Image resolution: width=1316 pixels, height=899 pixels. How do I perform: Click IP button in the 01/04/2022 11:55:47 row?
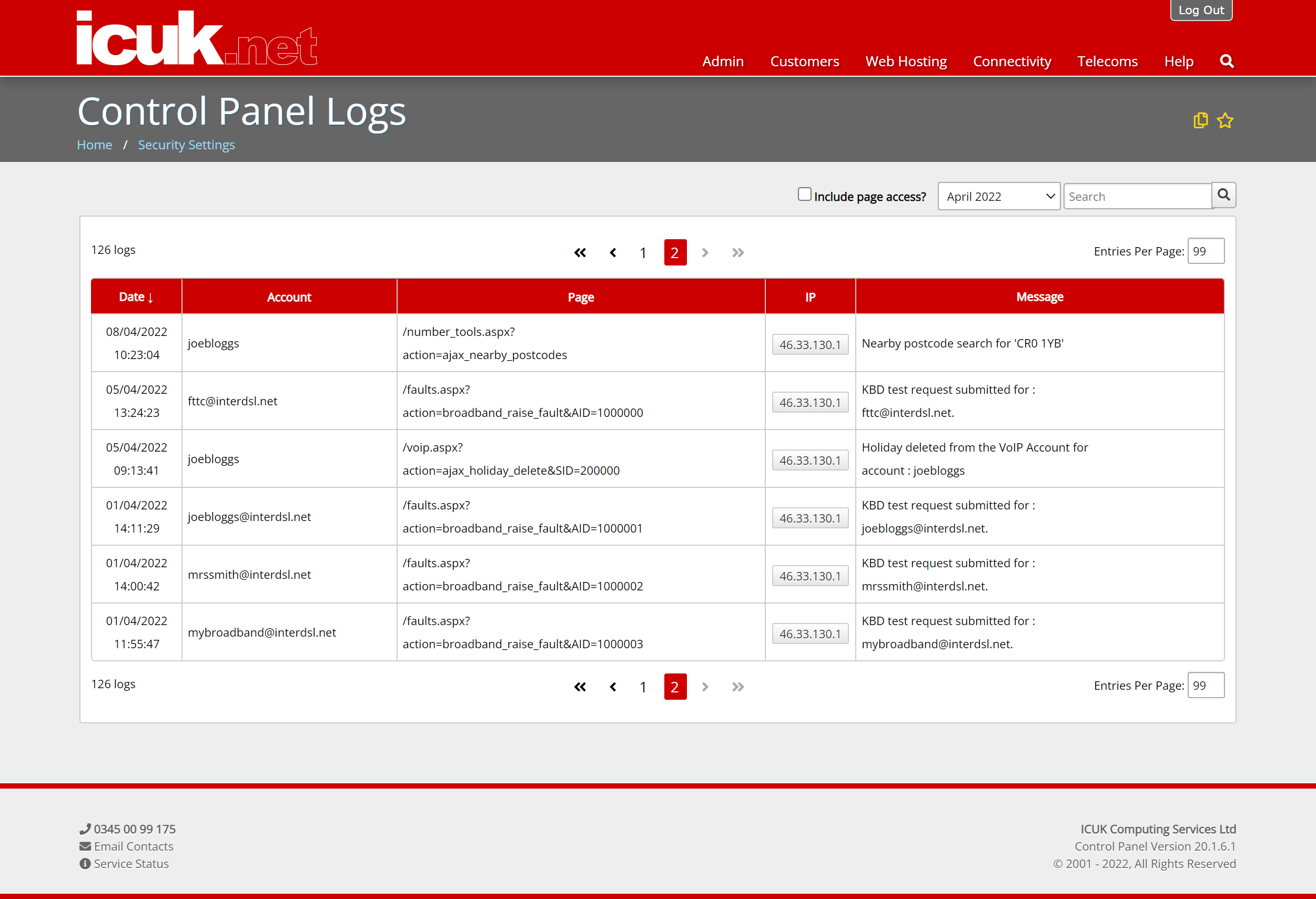click(x=810, y=634)
